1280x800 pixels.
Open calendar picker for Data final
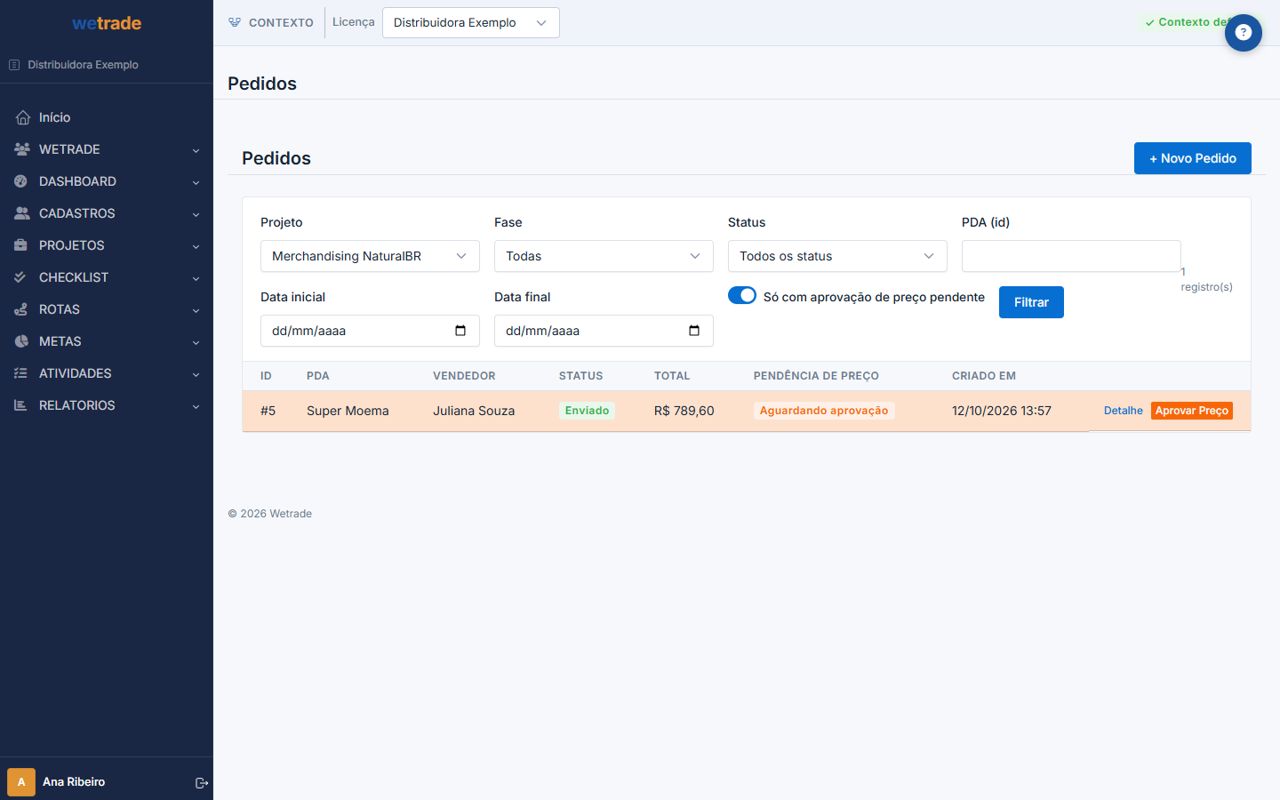pyautogui.click(x=694, y=331)
